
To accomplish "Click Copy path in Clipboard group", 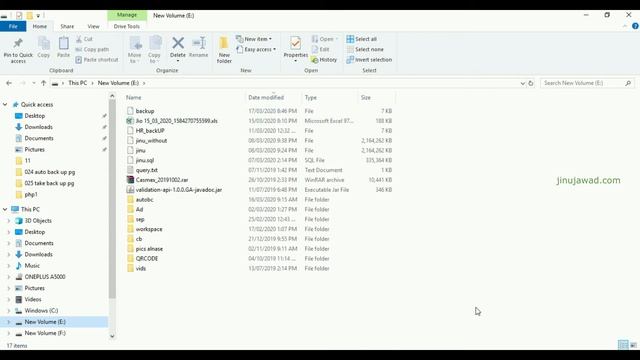I will tap(92, 49).
